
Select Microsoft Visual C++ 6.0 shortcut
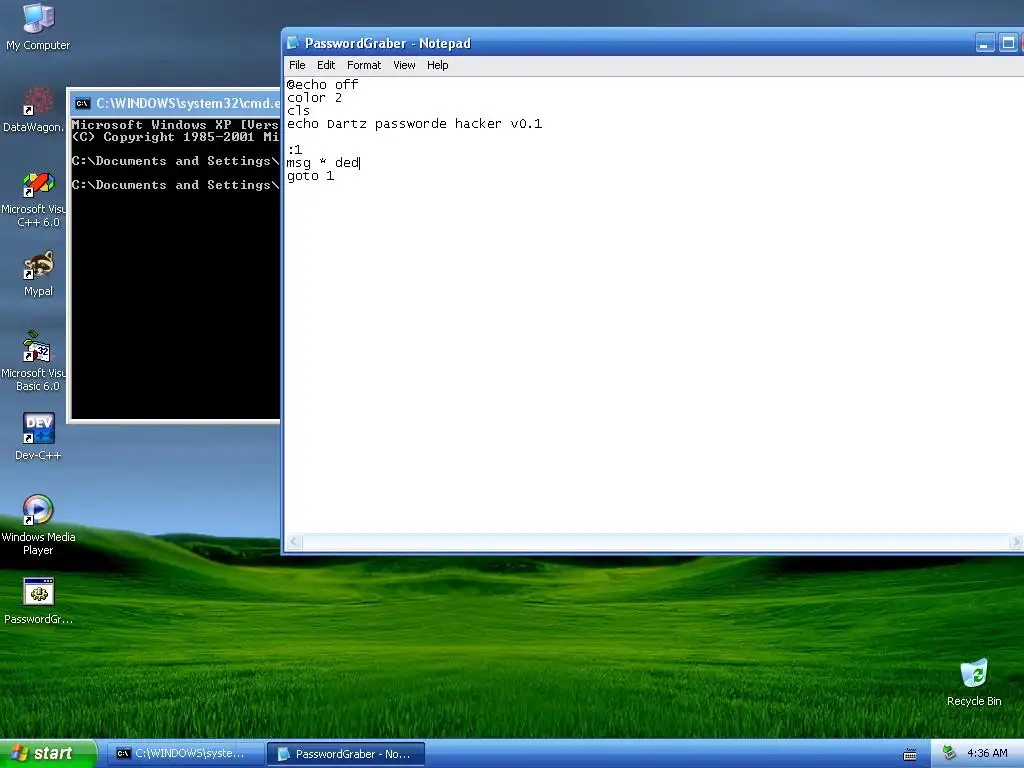point(35,199)
